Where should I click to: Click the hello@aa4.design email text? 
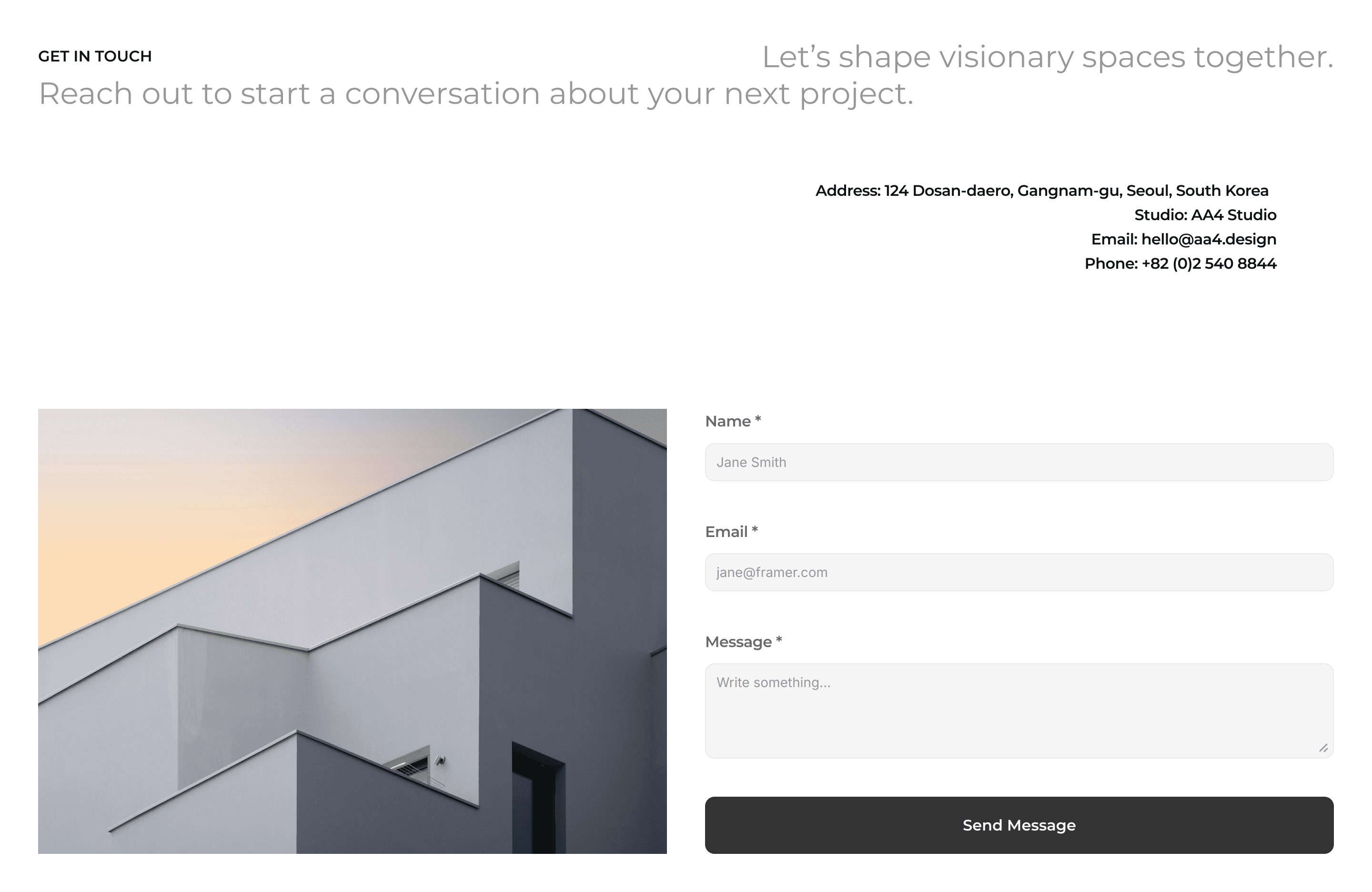tap(1208, 239)
